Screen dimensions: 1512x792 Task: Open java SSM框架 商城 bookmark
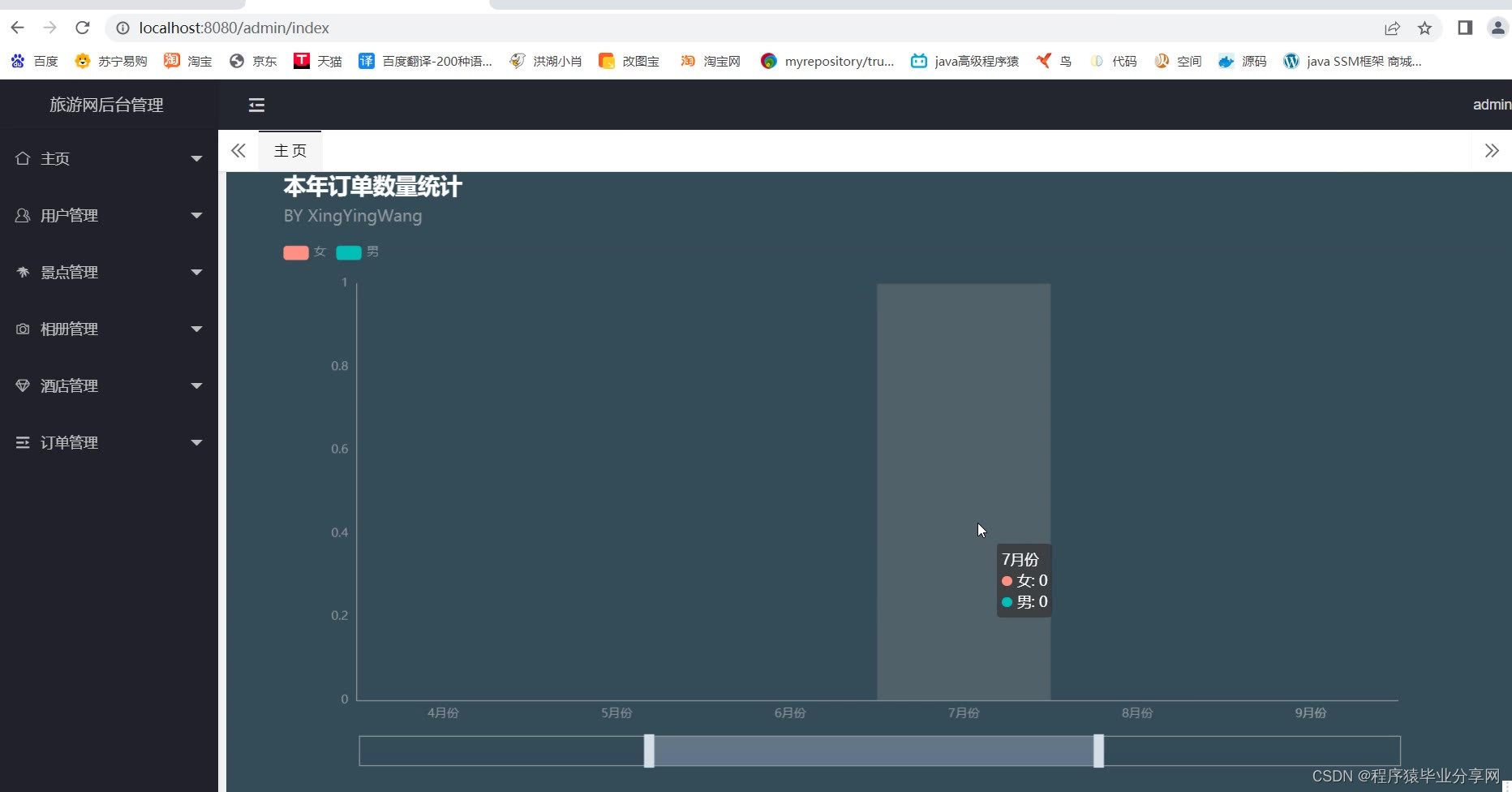tap(1352, 61)
